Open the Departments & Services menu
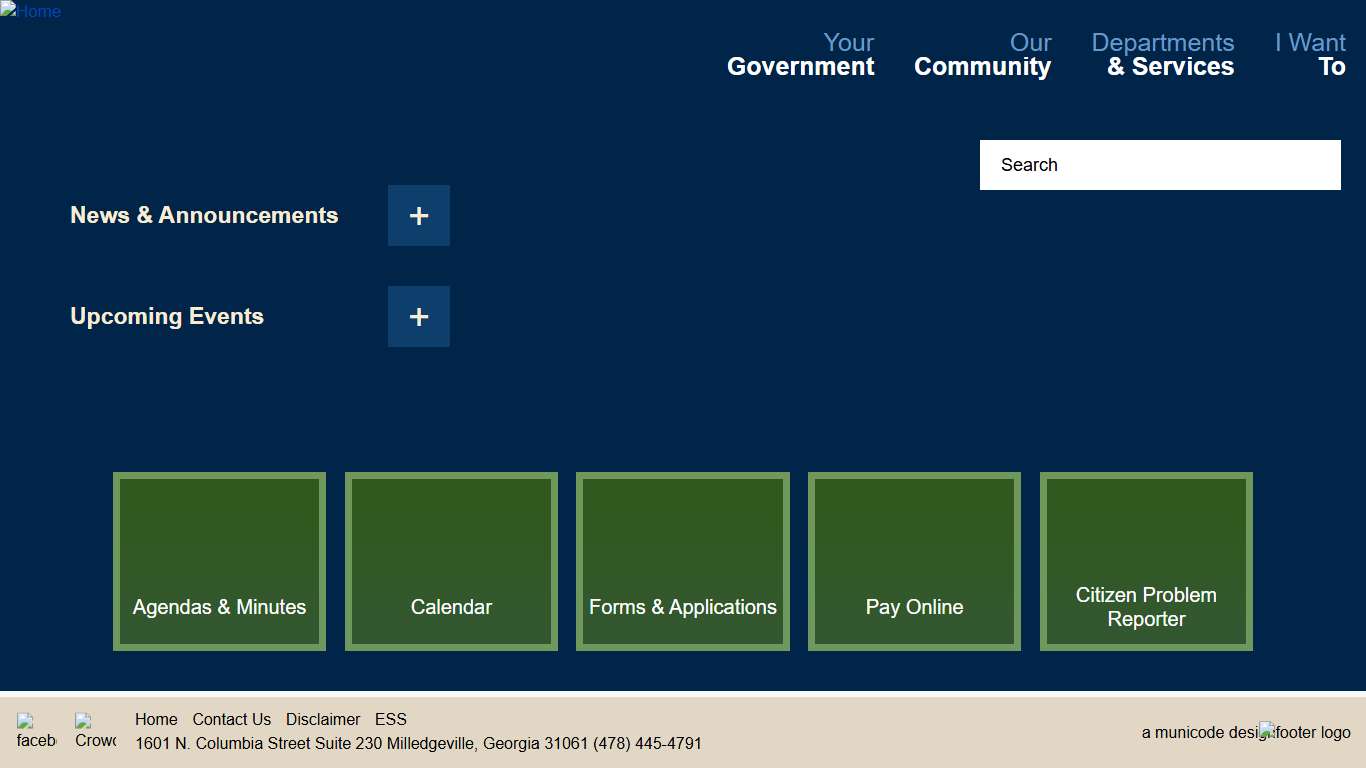The image size is (1366, 768). [1163, 54]
